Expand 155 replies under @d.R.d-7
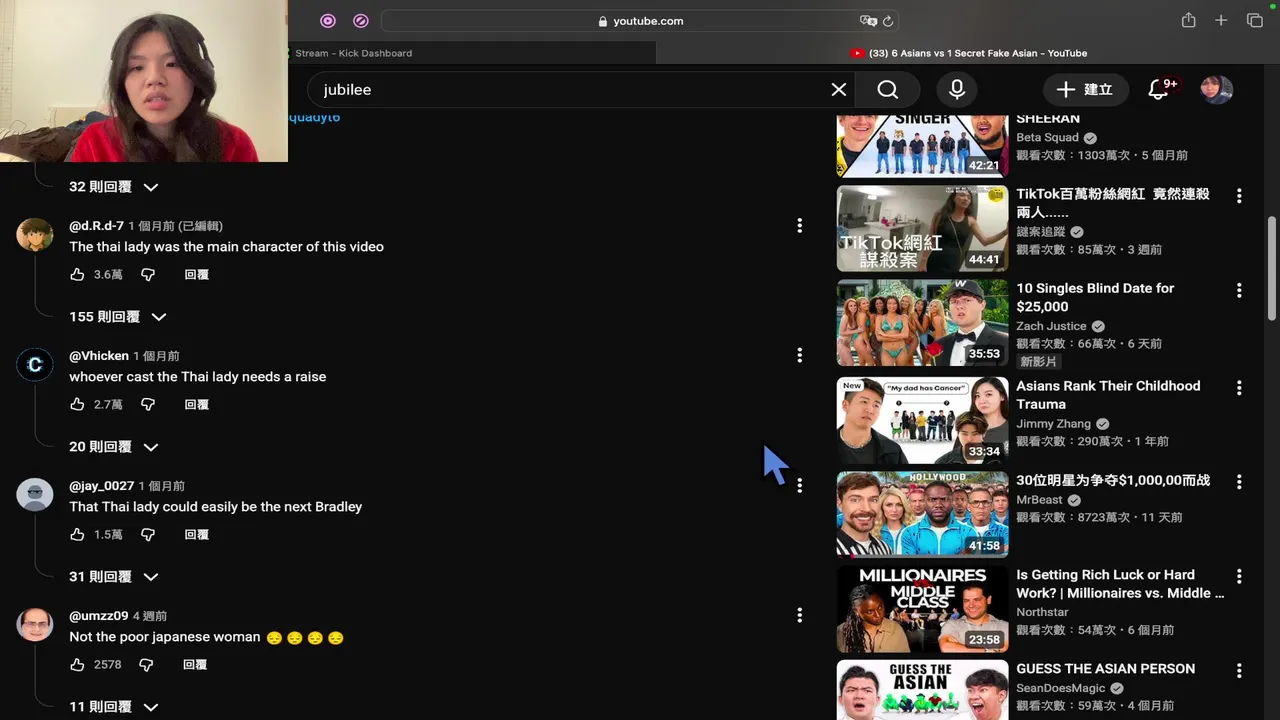1280x720 pixels. 118,317
